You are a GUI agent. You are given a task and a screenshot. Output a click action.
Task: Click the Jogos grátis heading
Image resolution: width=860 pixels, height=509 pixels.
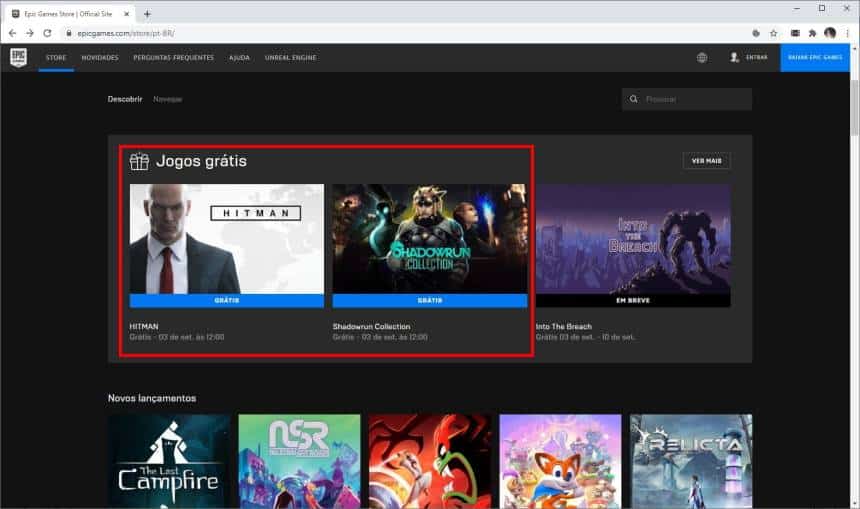(x=201, y=161)
